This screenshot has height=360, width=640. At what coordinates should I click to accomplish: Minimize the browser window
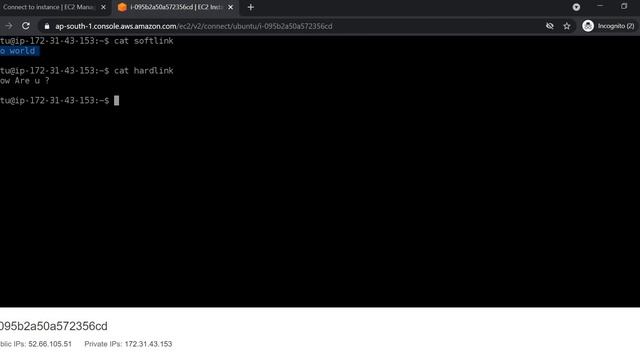coord(600,6)
